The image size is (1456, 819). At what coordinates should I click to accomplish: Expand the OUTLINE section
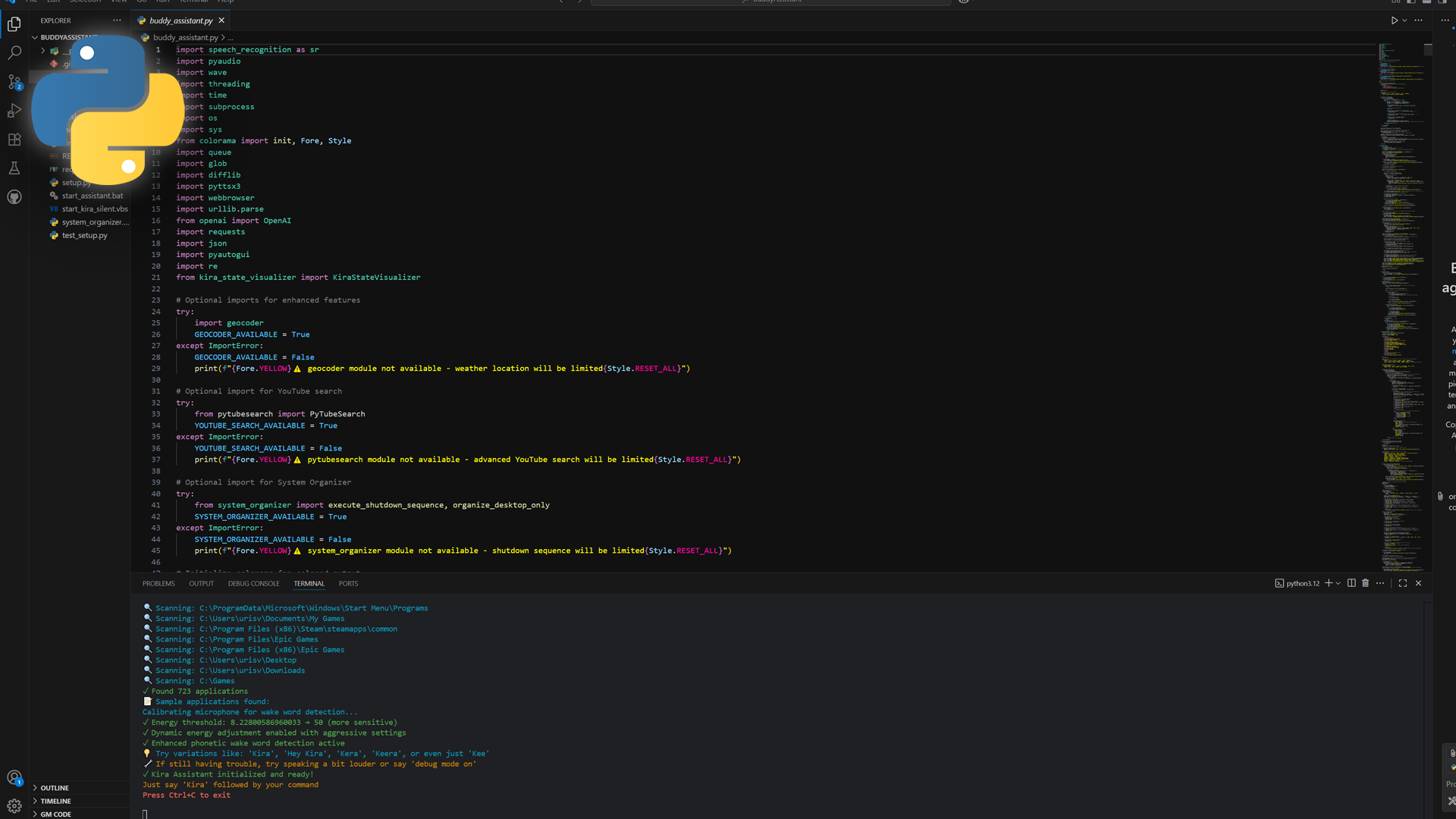(55, 788)
